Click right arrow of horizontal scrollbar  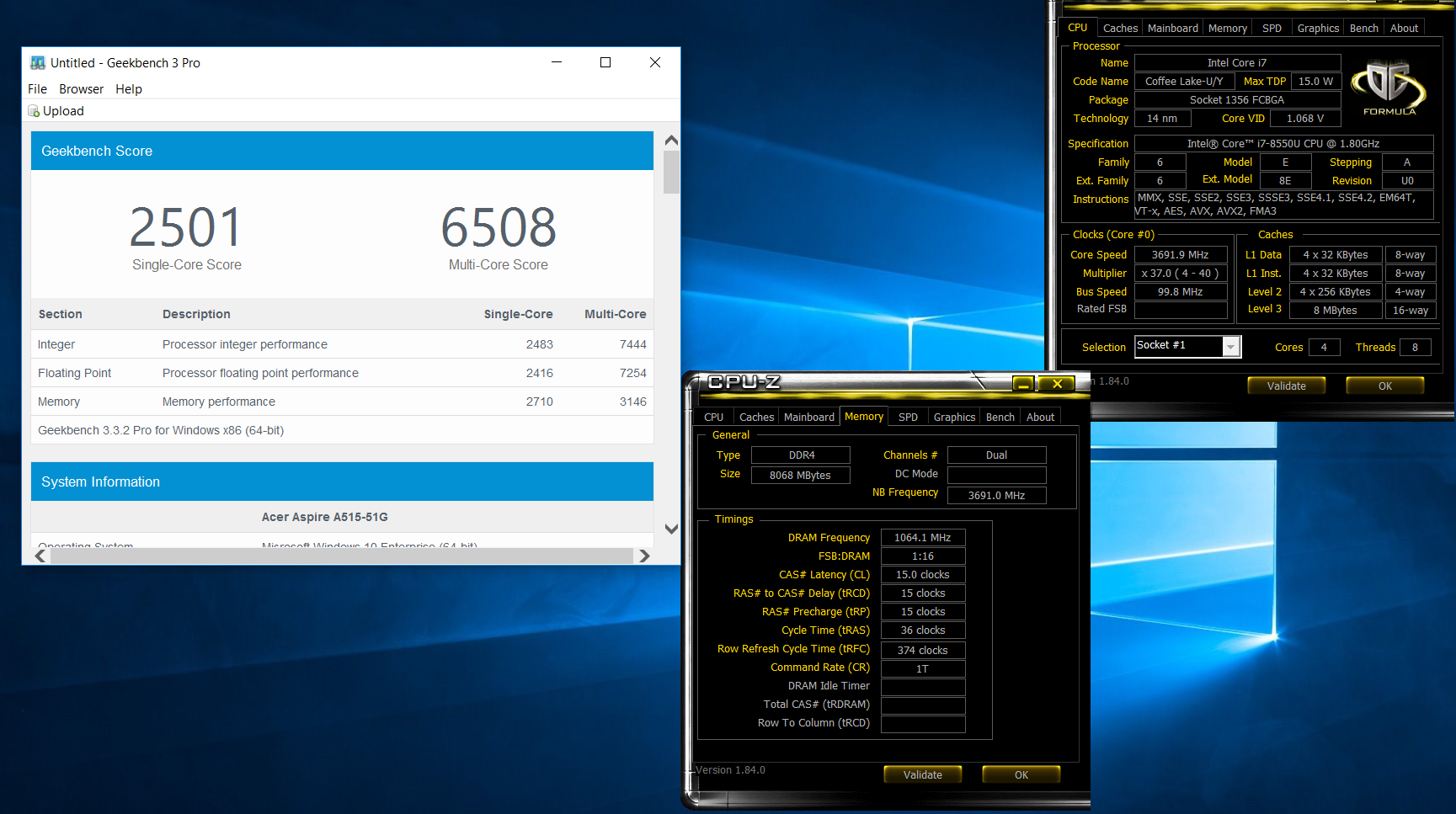click(x=644, y=556)
